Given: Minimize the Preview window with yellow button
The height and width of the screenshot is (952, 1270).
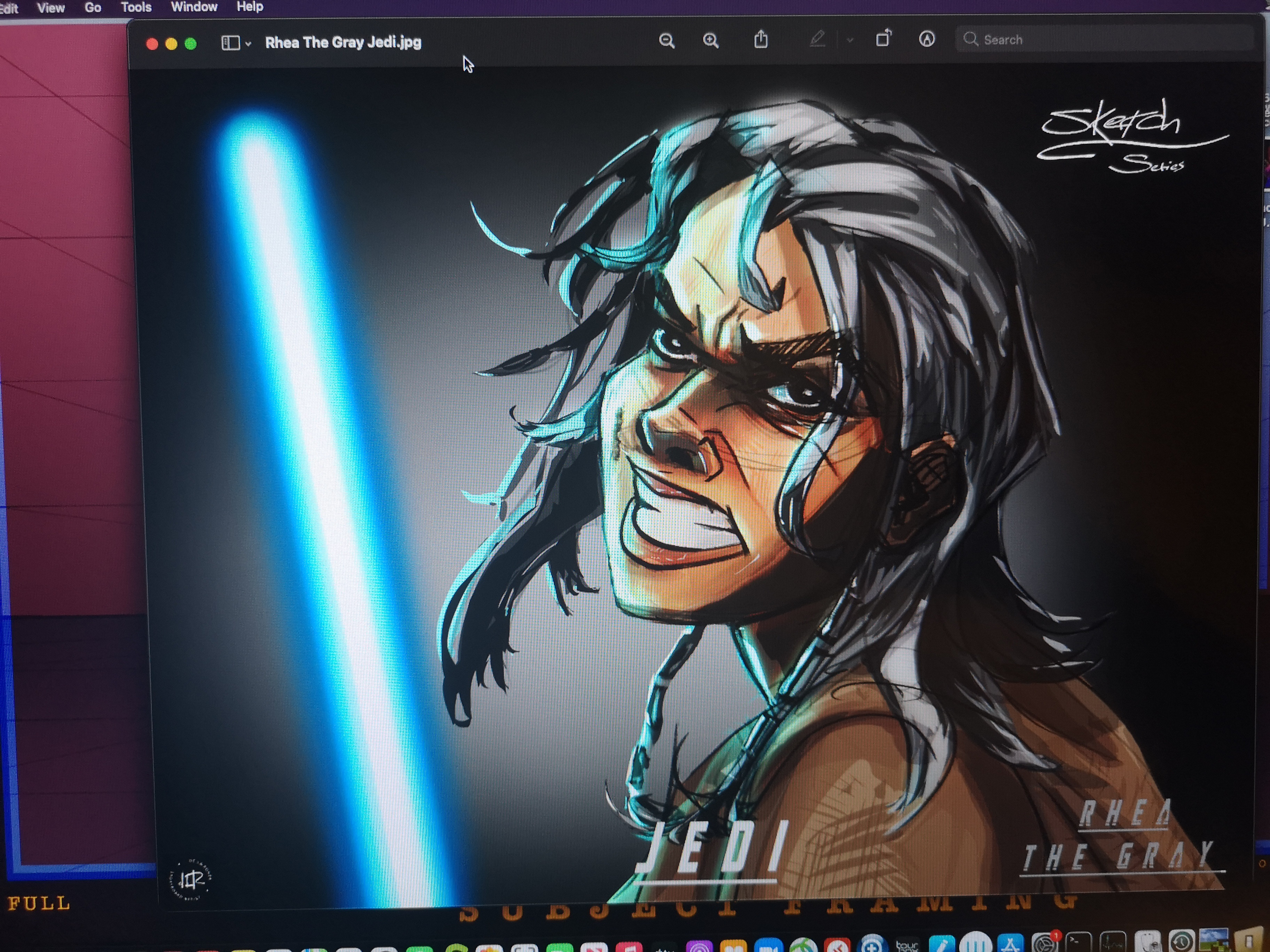Looking at the screenshot, I should pos(171,44).
